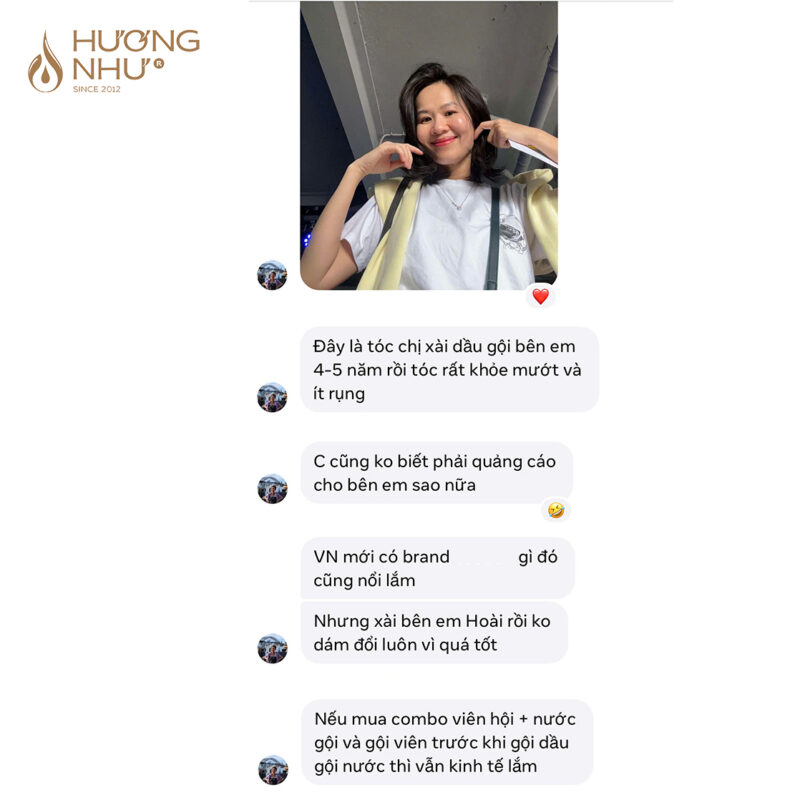Click the "Nếu mua combo viên hội" message

[446, 742]
